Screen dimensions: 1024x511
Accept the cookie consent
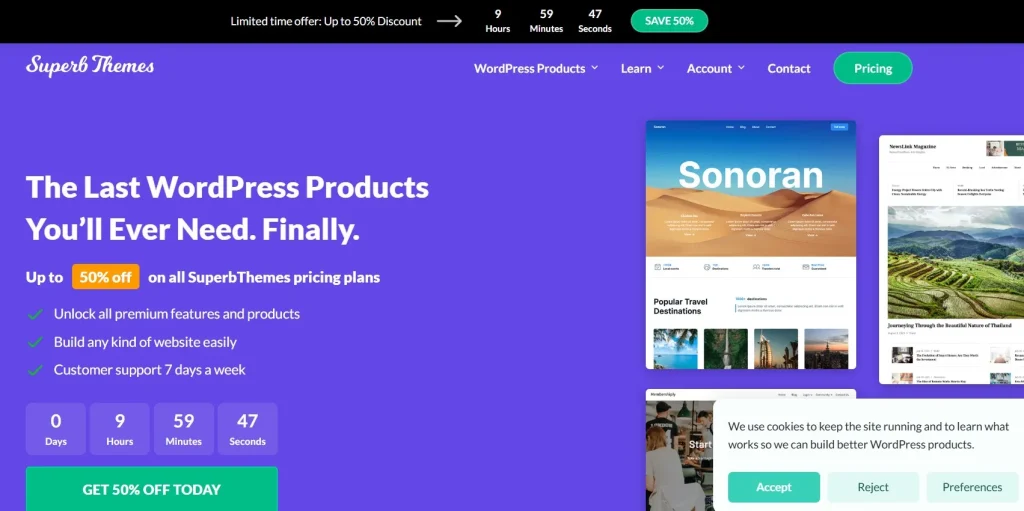pyautogui.click(x=774, y=487)
